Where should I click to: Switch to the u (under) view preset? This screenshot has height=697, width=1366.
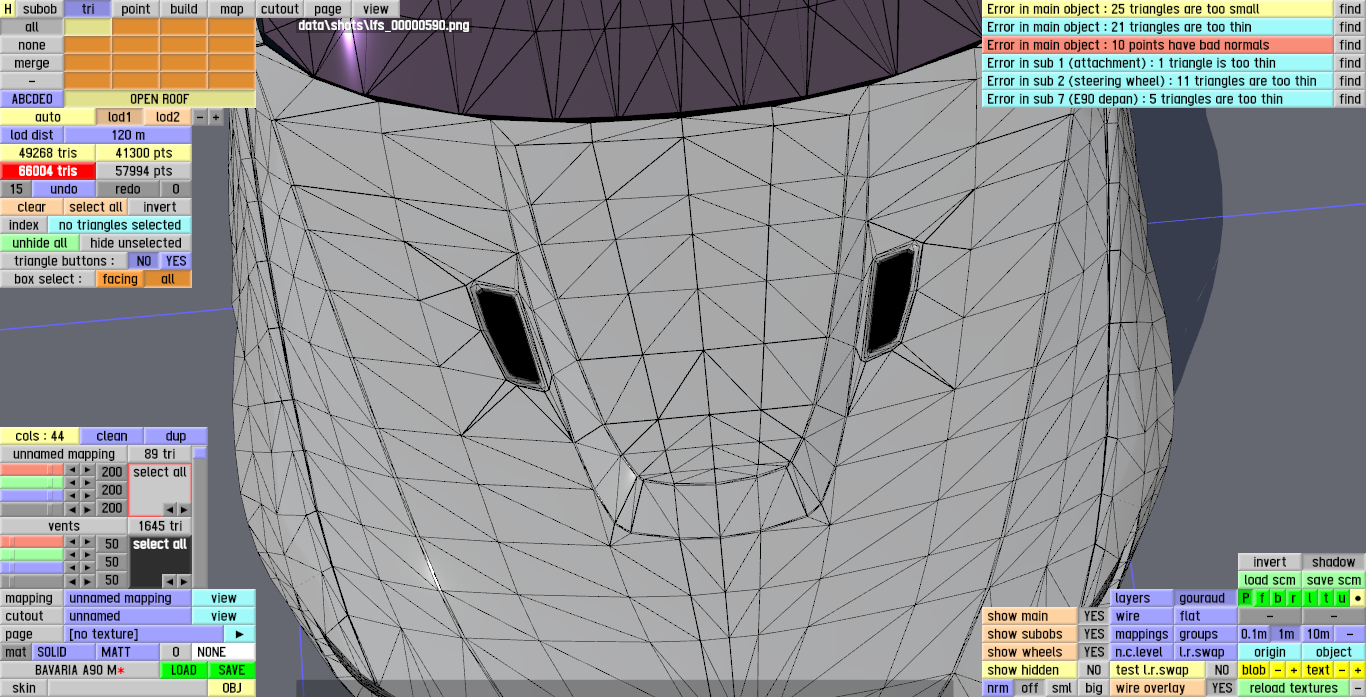coord(1342,598)
